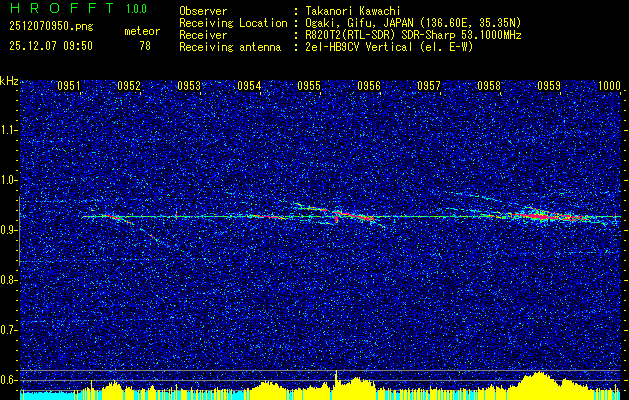Screen dimensions: 629x400
Task: Click the 0.7 frequency axis label
Action: click(x=8, y=330)
